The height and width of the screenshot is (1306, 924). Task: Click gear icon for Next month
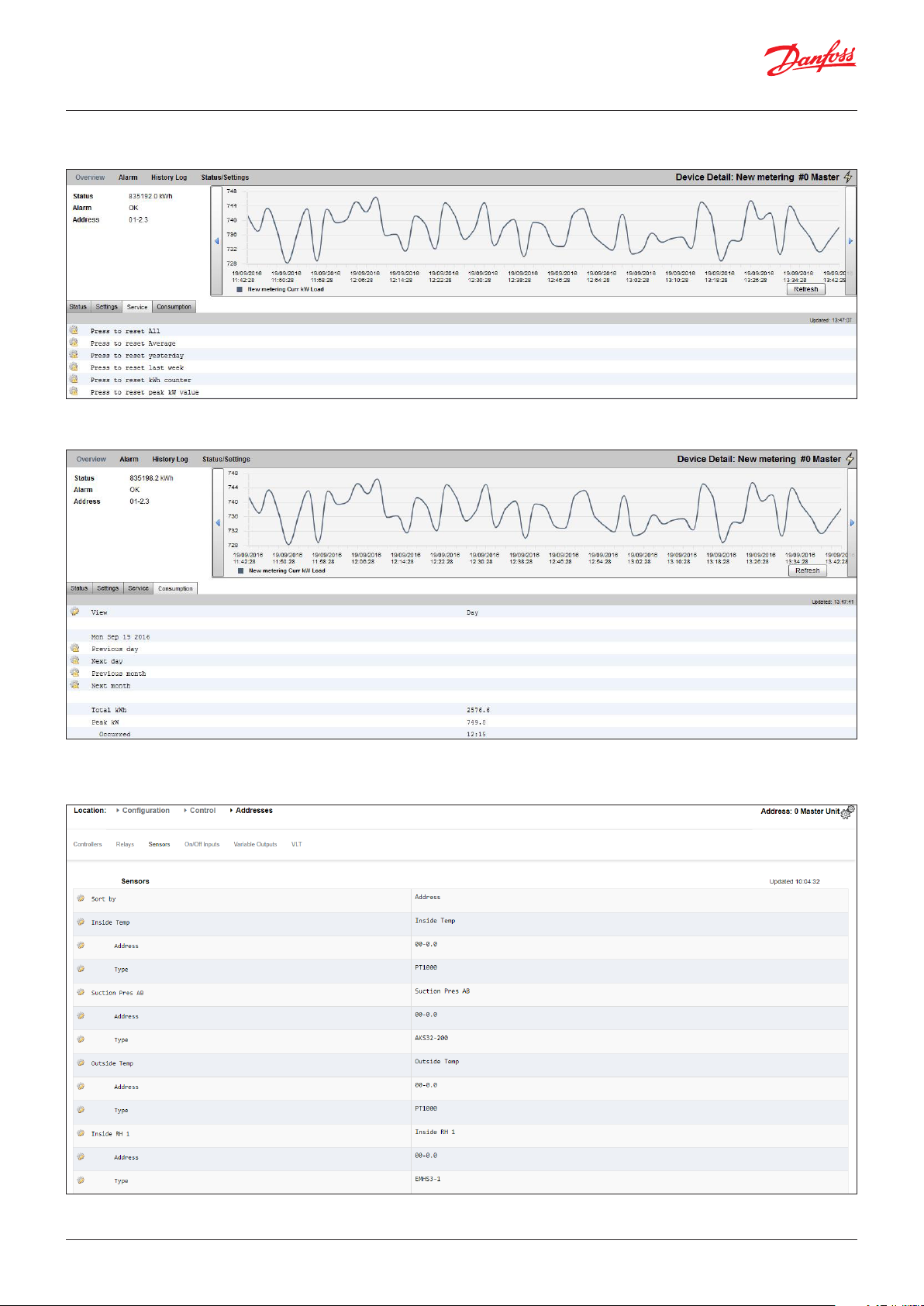pyautogui.click(x=75, y=685)
